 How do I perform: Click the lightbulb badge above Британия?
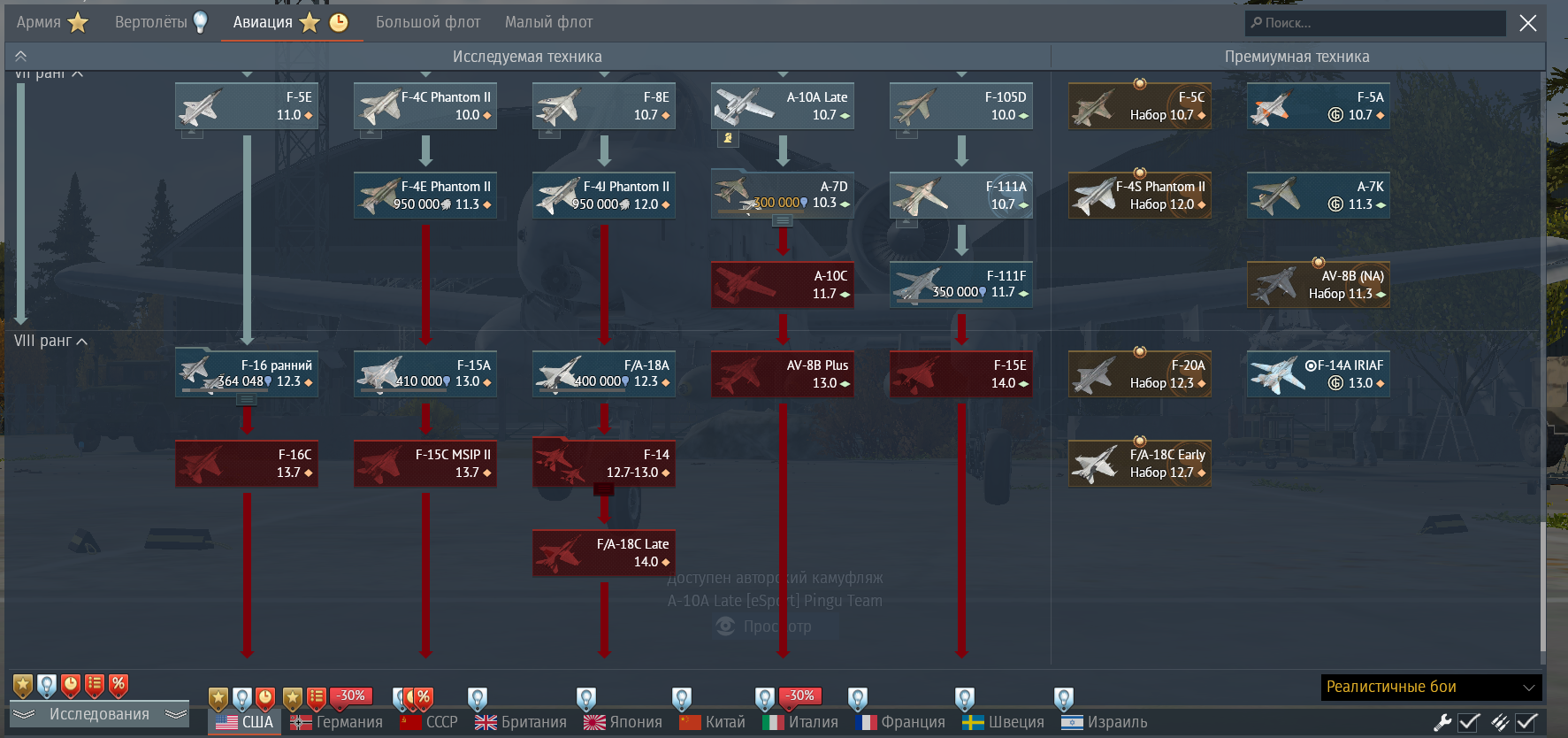pos(478,699)
